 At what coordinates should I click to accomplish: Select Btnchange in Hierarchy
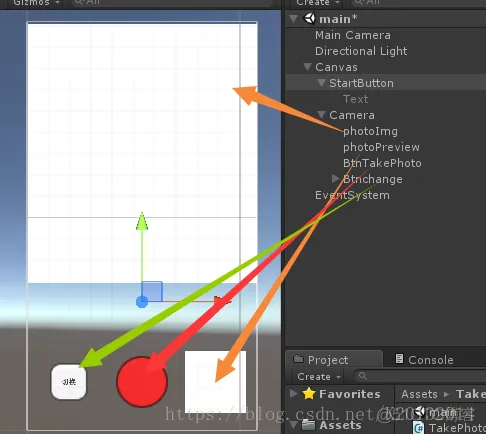pyautogui.click(x=373, y=179)
